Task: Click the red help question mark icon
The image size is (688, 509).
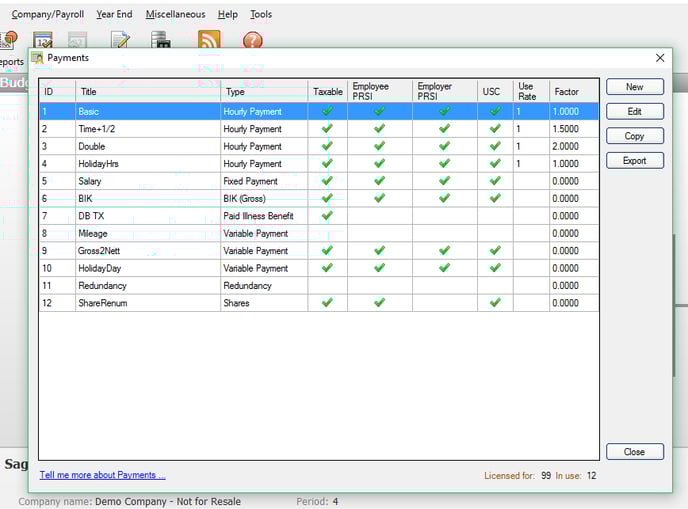Action: point(253,40)
